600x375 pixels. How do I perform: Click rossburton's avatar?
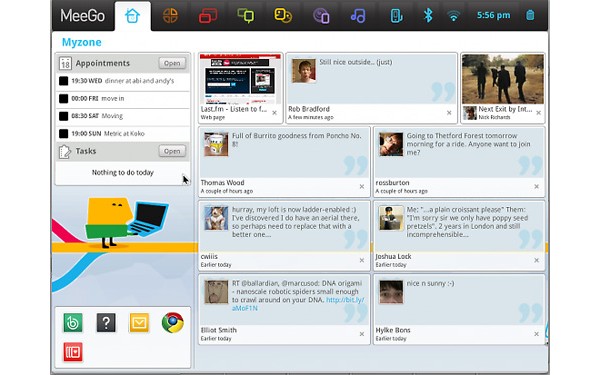[x=391, y=144]
